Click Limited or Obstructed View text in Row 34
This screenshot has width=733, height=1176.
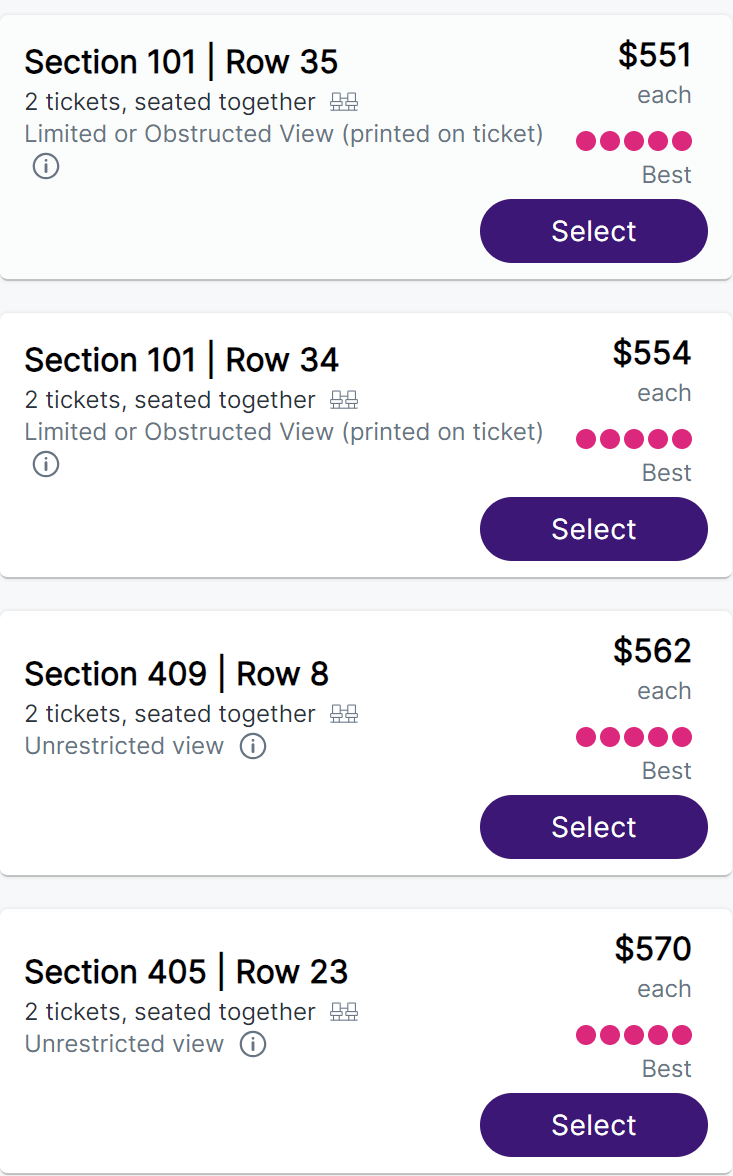[x=283, y=432]
